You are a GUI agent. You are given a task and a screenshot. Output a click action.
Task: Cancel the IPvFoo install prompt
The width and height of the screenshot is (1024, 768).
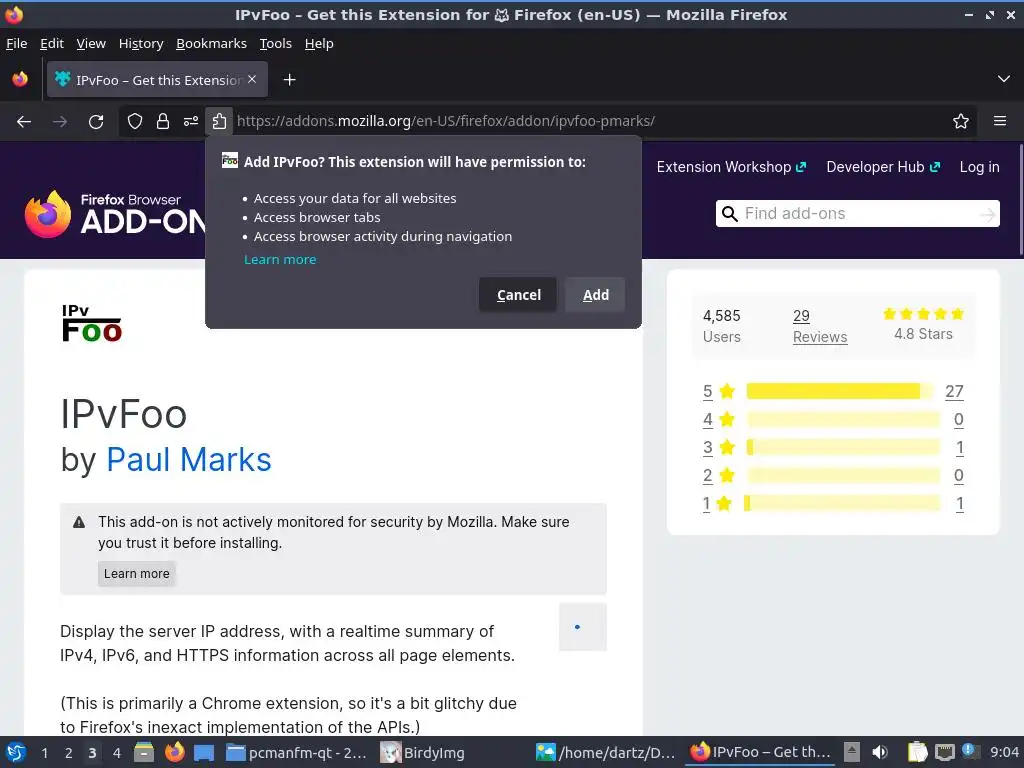coord(518,295)
